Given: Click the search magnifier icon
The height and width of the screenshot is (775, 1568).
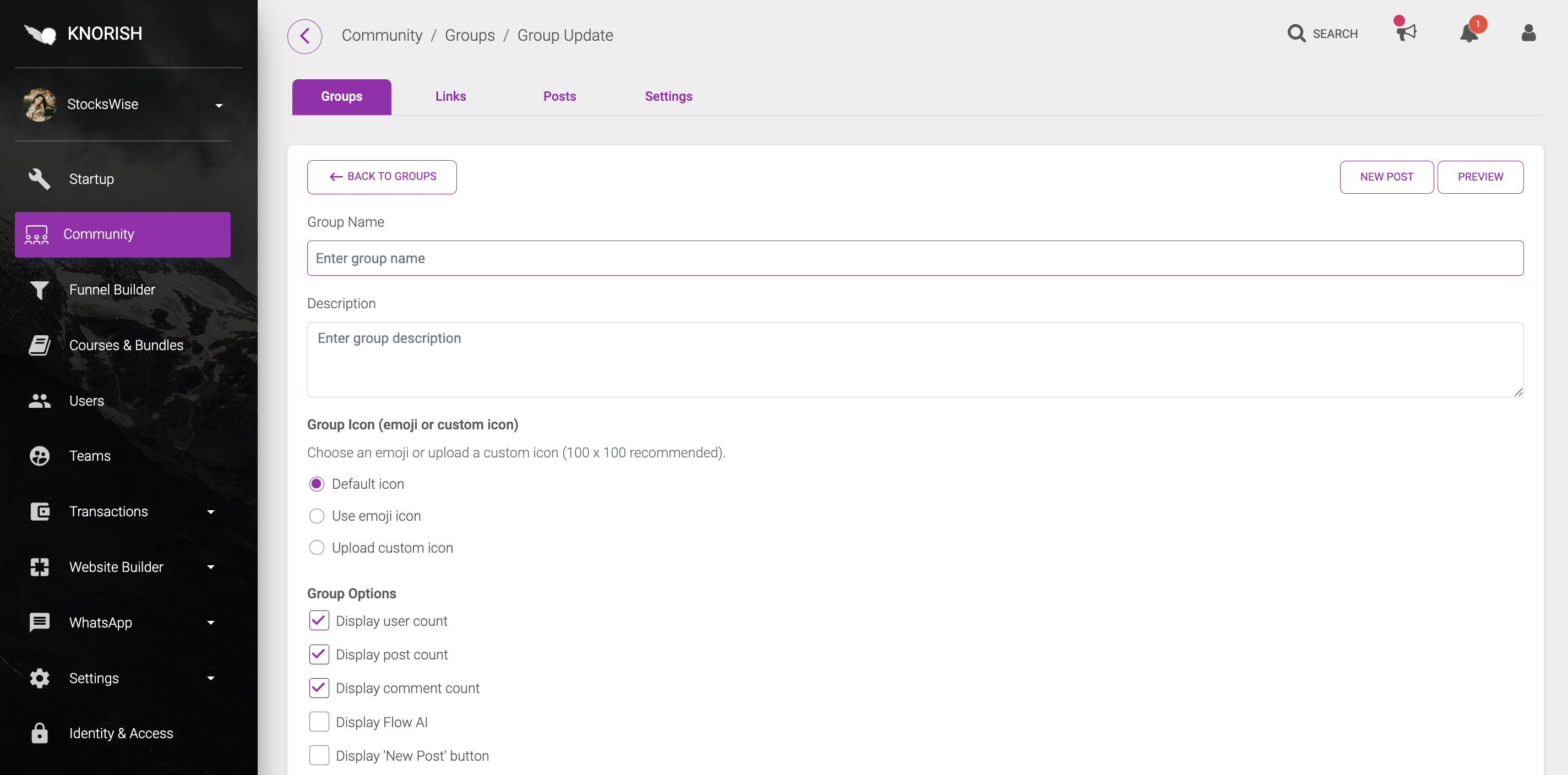Looking at the screenshot, I should point(1297,34).
